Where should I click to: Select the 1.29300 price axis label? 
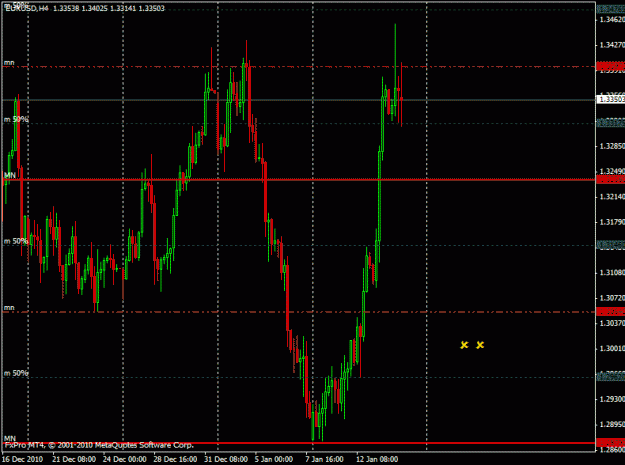[612, 399]
